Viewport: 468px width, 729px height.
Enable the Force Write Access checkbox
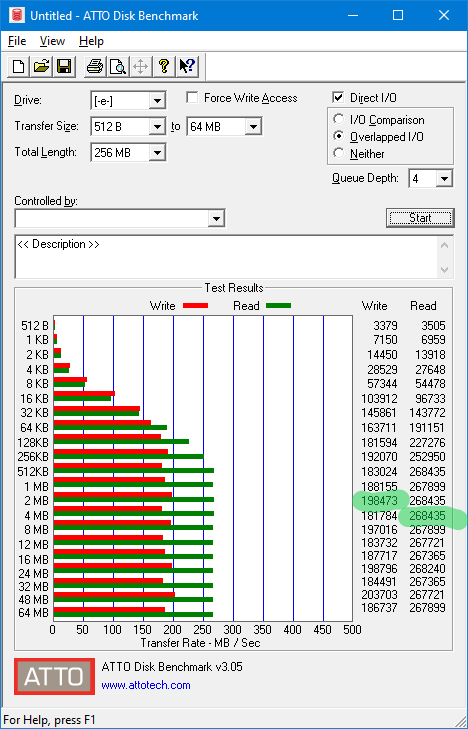192,98
